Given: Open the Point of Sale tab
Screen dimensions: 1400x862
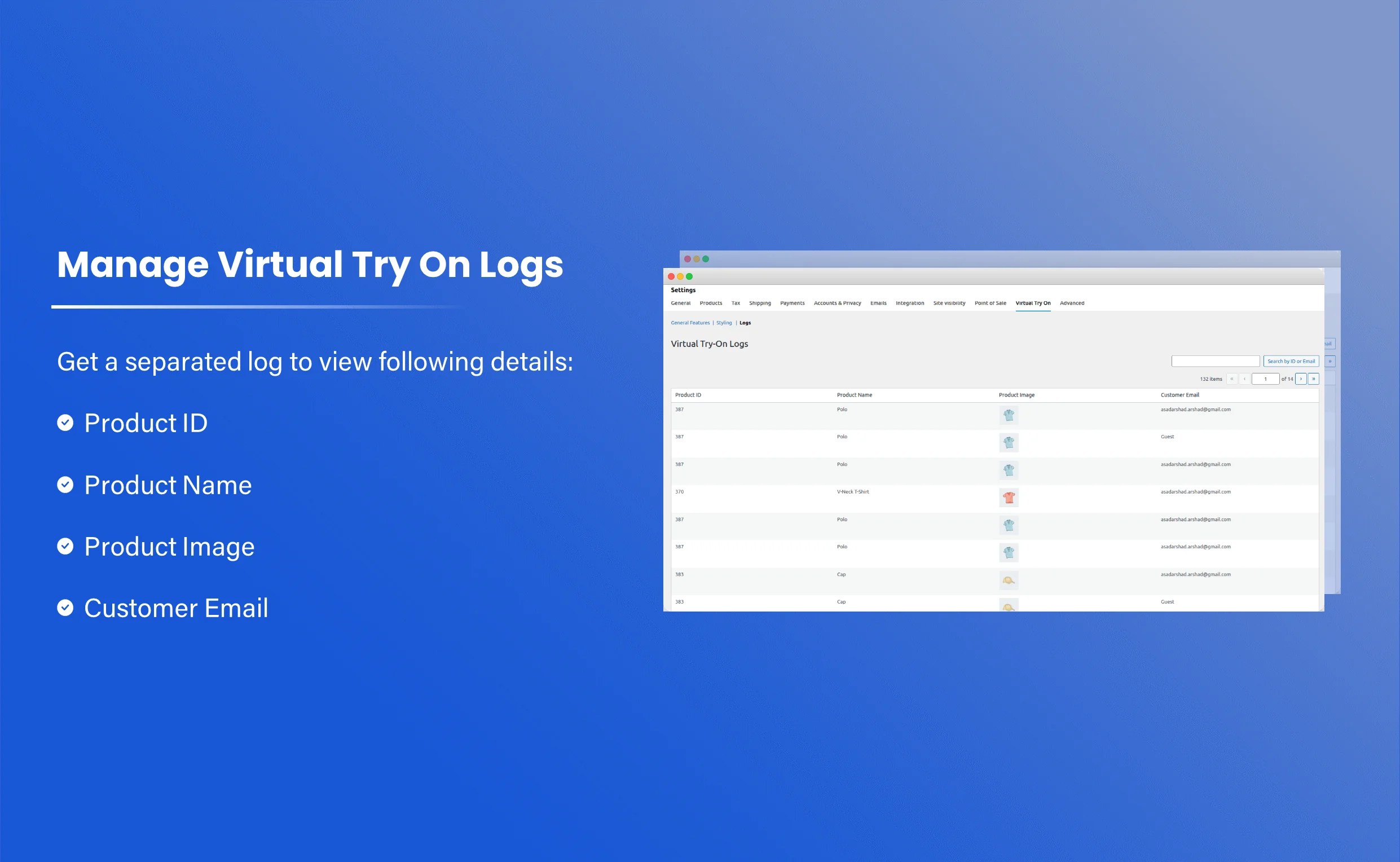Looking at the screenshot, I should point(990,303).
